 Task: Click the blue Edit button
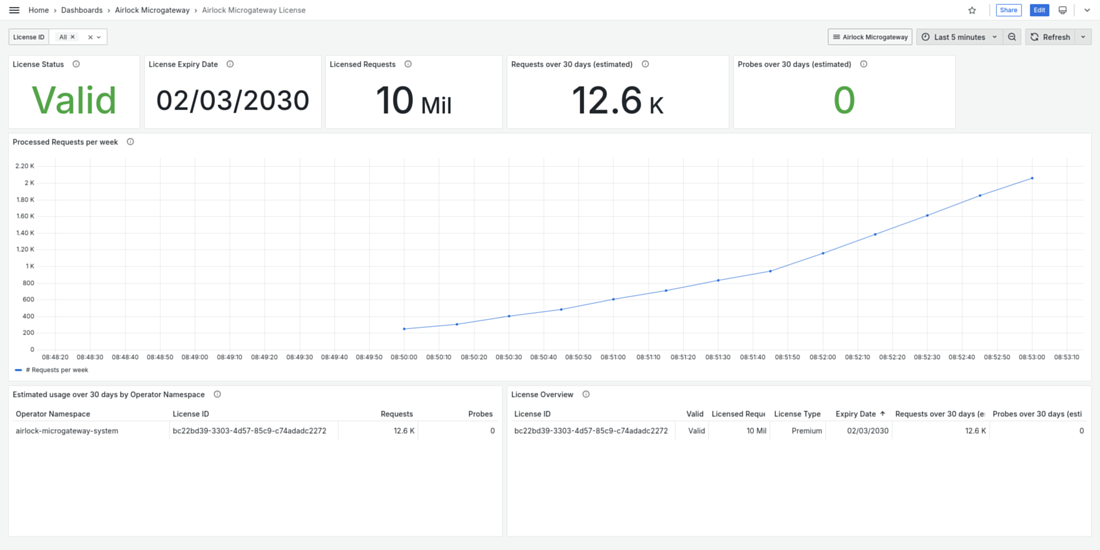(1039, 10)
